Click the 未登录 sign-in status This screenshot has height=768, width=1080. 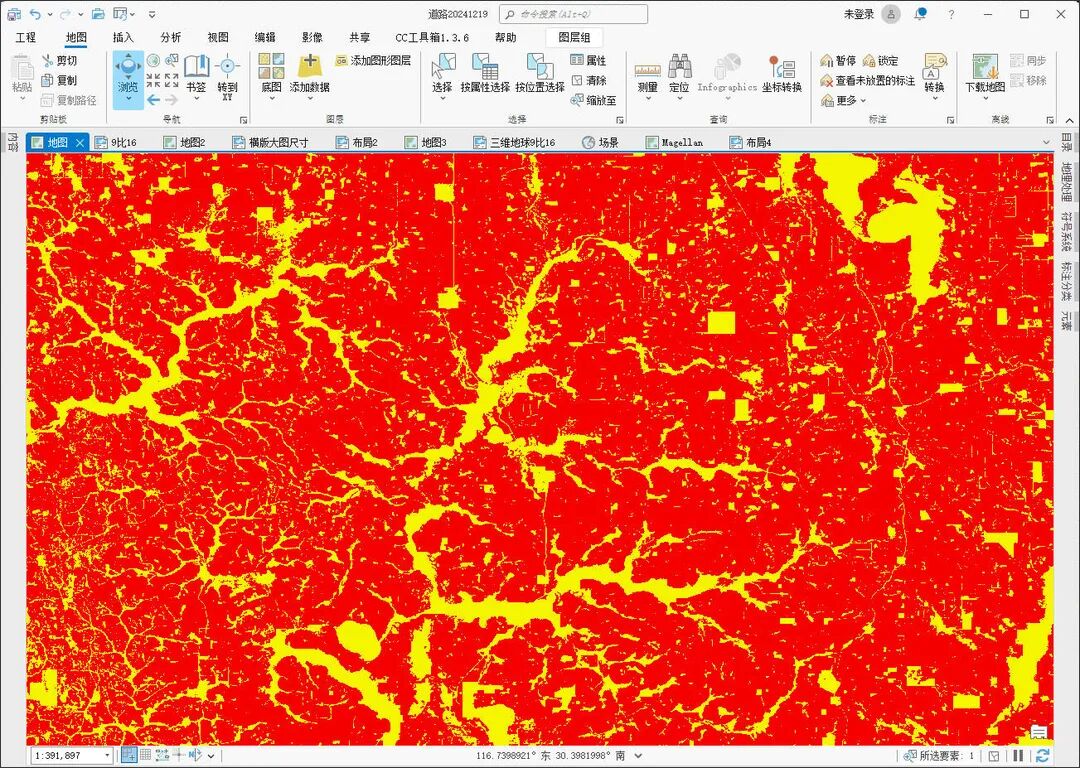pos(859,14)
